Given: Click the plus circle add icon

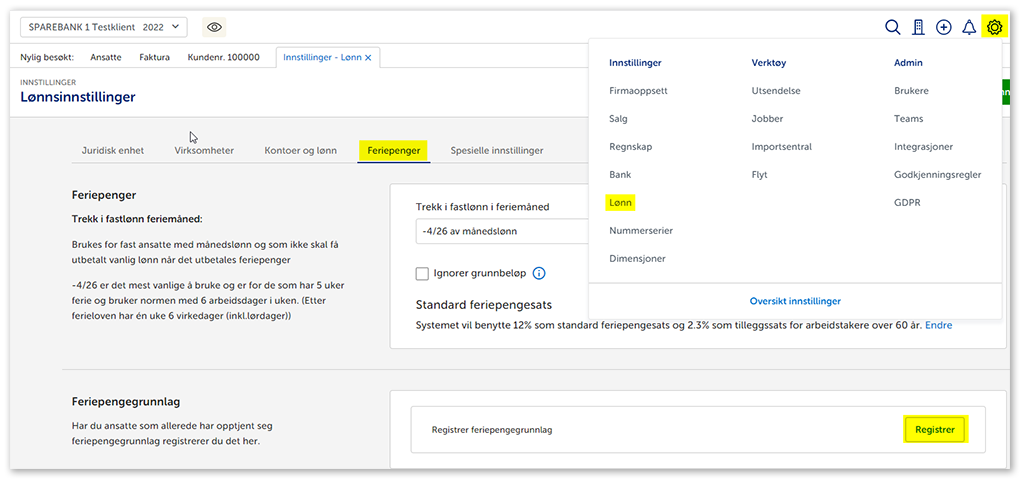Looking at the screenshot, I should [x=943, y=27].
